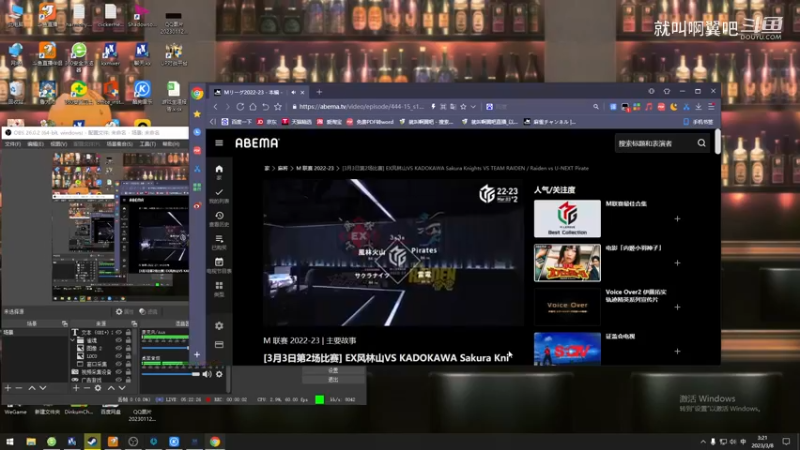Open new browser tab with plus button
Viewport: 800px width, 450px height.
coord(319,92)
